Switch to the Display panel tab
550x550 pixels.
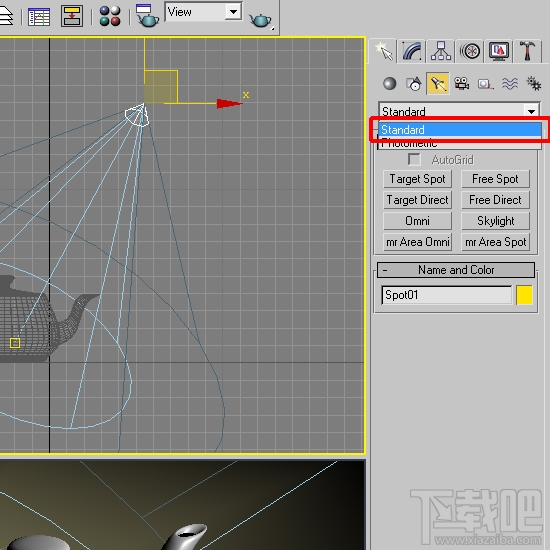click(499, 51)
